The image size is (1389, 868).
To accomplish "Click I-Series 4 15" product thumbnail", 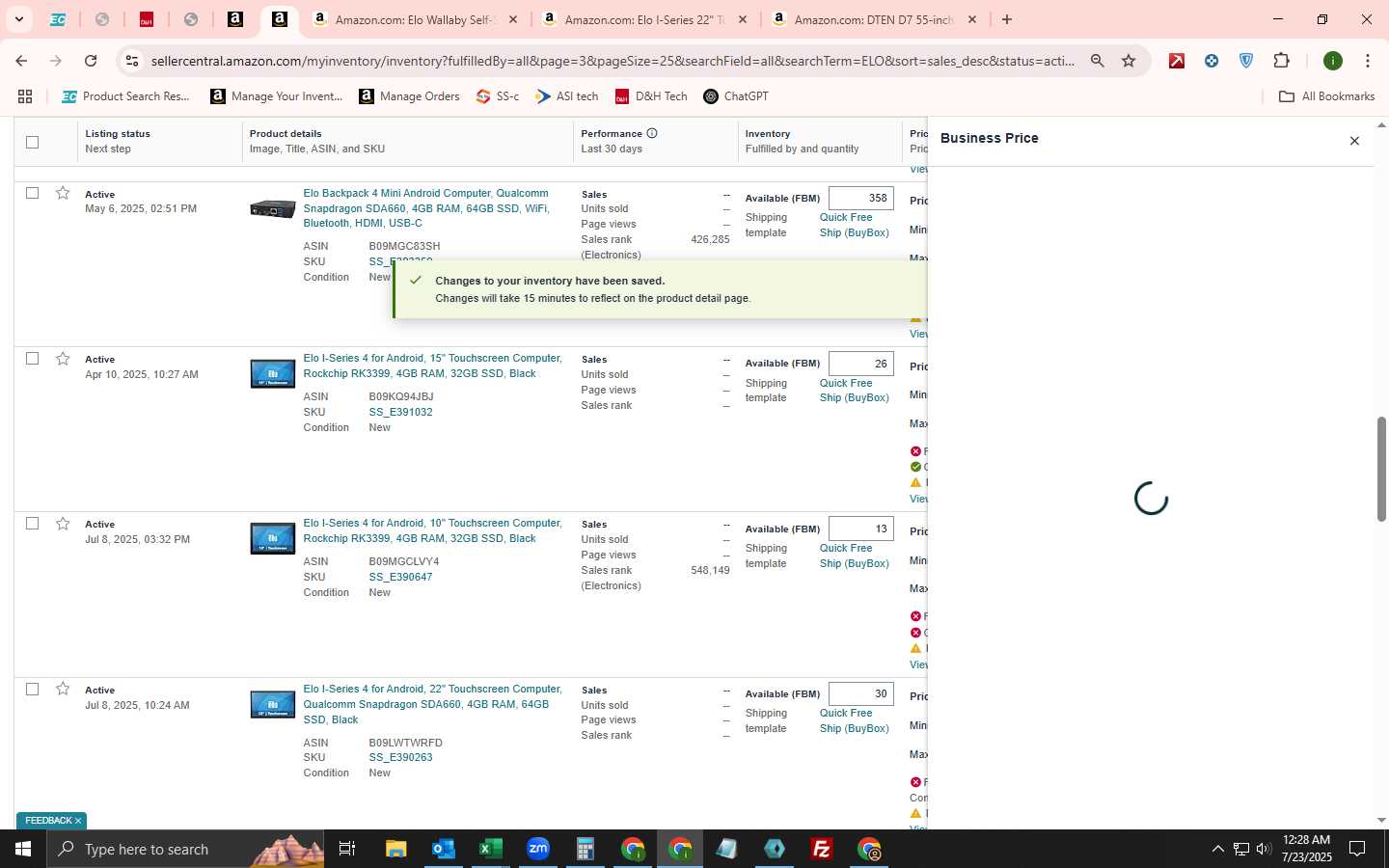I will tap(273, 373).
